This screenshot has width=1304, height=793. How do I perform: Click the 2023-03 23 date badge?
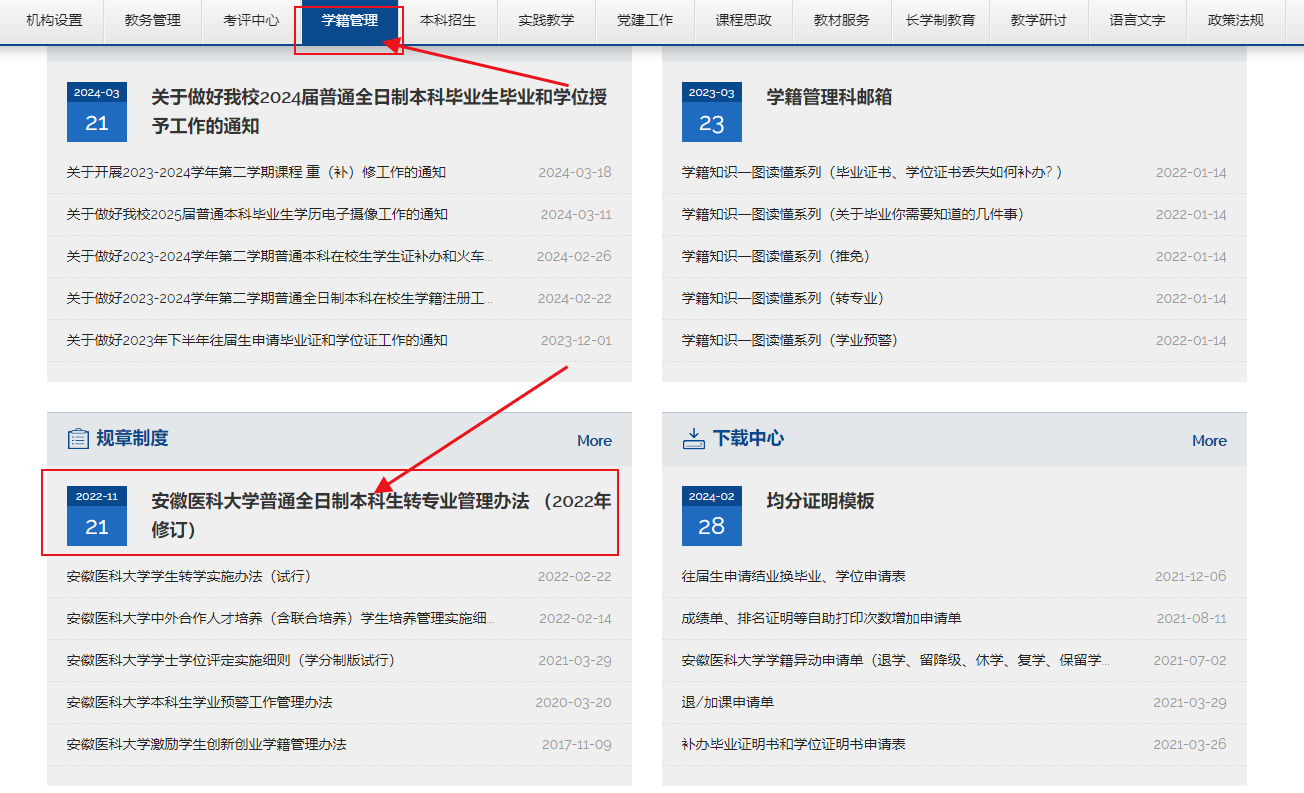tap(712, 112)
